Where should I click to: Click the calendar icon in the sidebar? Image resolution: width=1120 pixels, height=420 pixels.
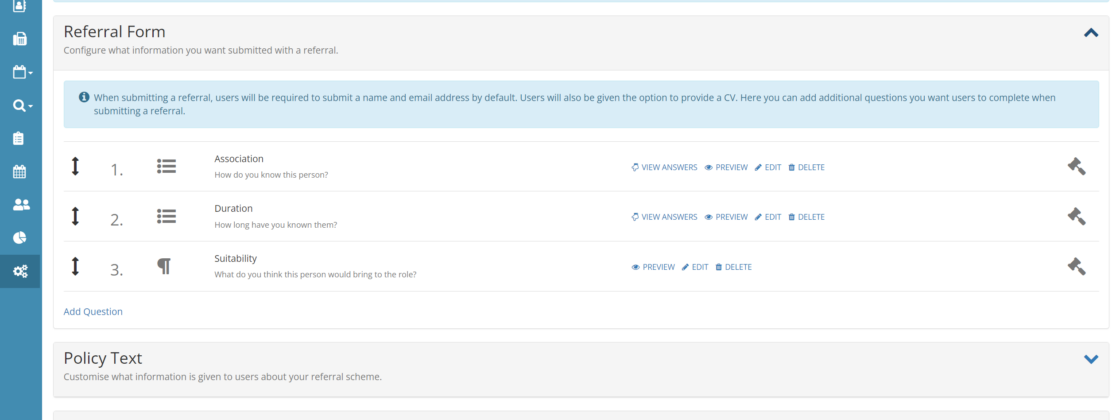click(x=19, y=171)
